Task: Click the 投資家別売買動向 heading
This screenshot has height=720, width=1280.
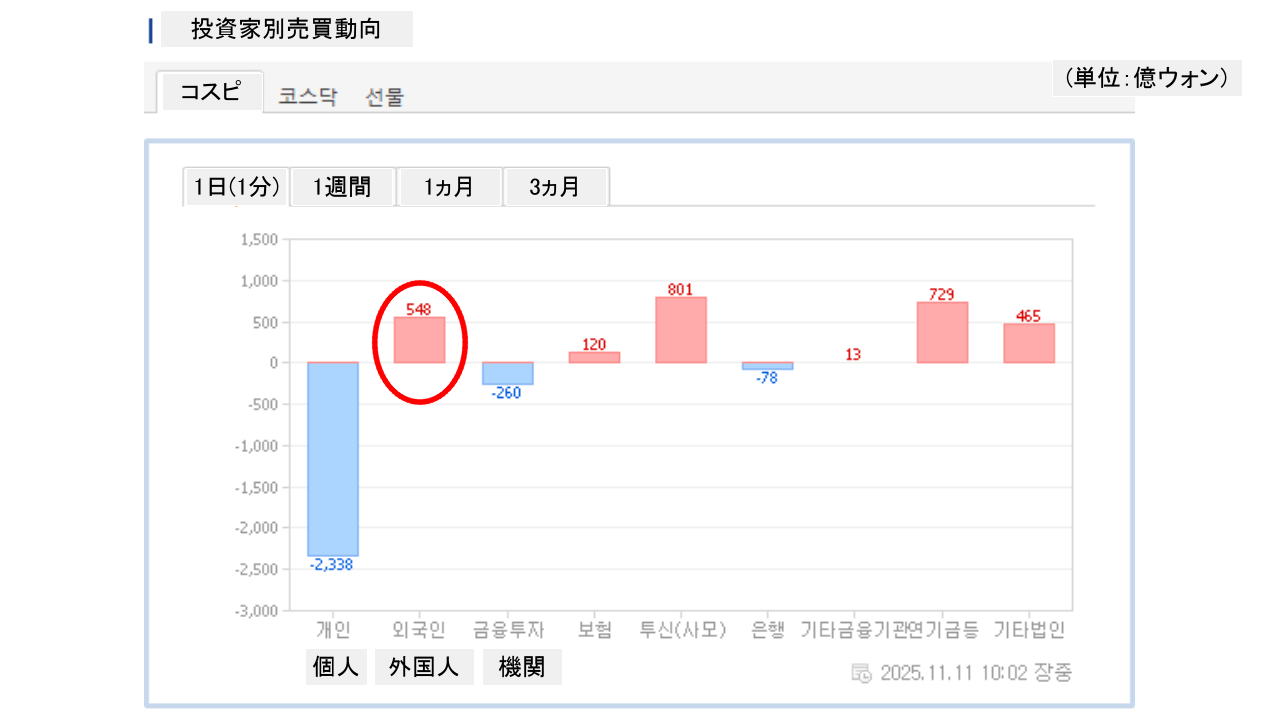Action: tap(286, 29)
